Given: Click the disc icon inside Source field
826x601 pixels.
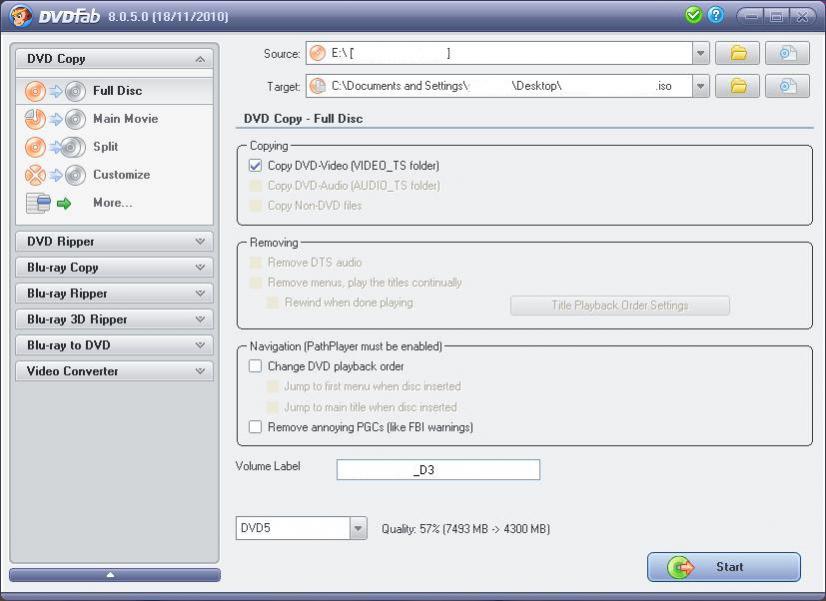Looking at the screenshot, I should 318,53.
